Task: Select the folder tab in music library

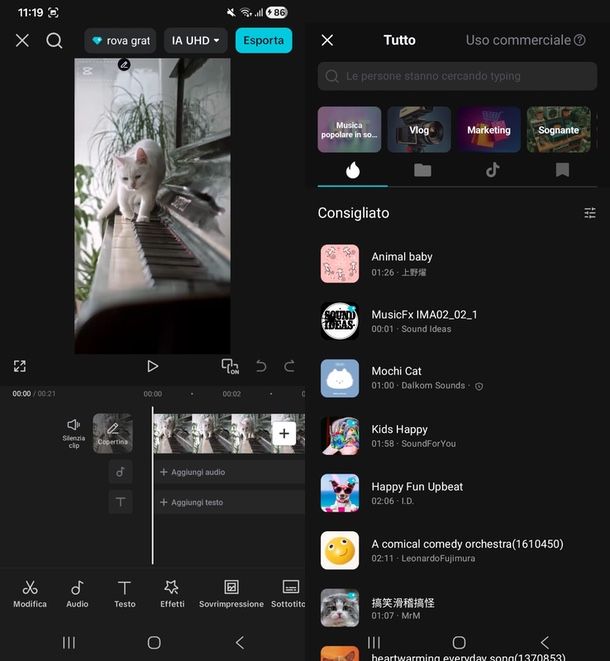Action: (x=422, y=170)
